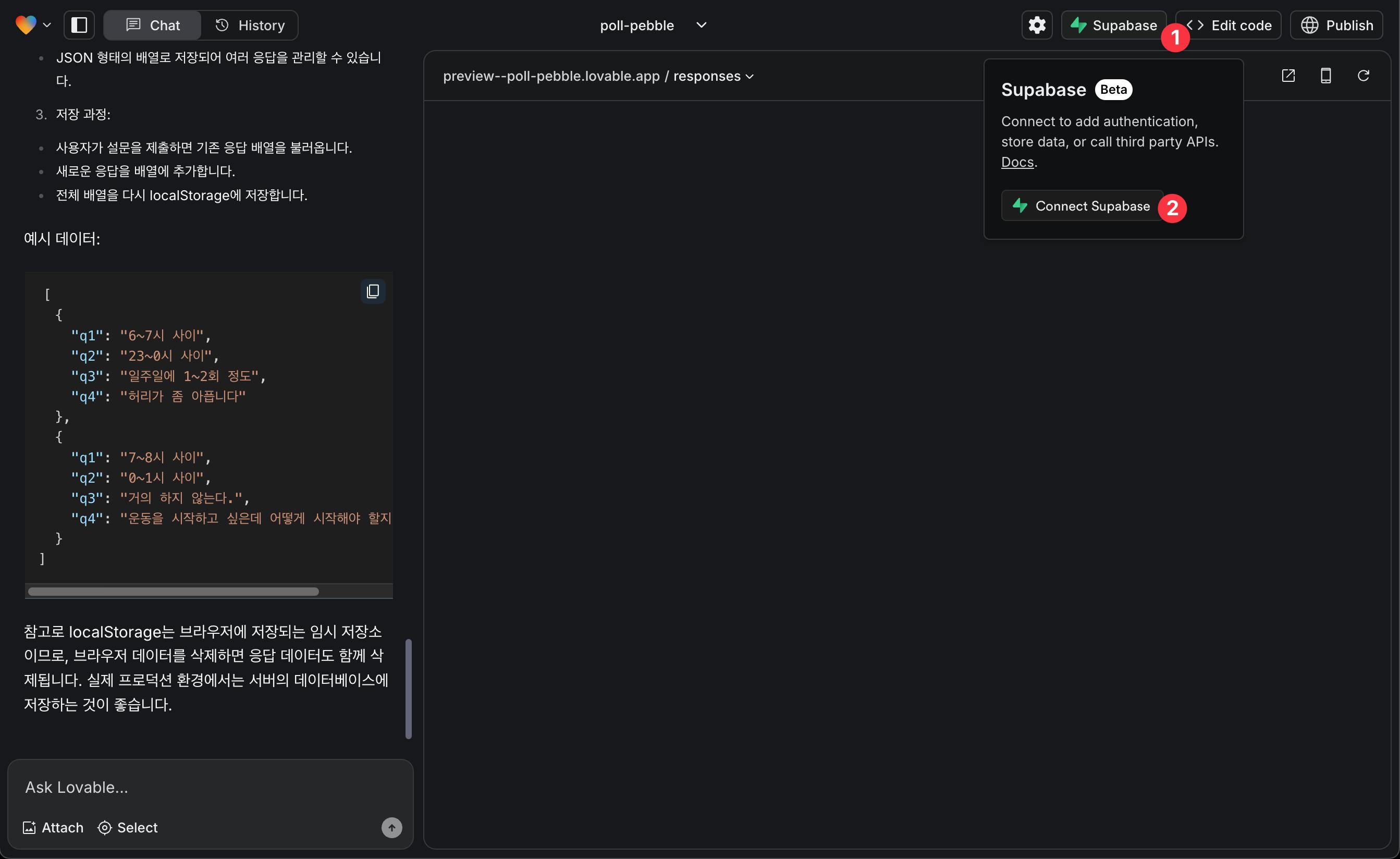Expand the poll-pebble project dropdown

pos(701,25)
